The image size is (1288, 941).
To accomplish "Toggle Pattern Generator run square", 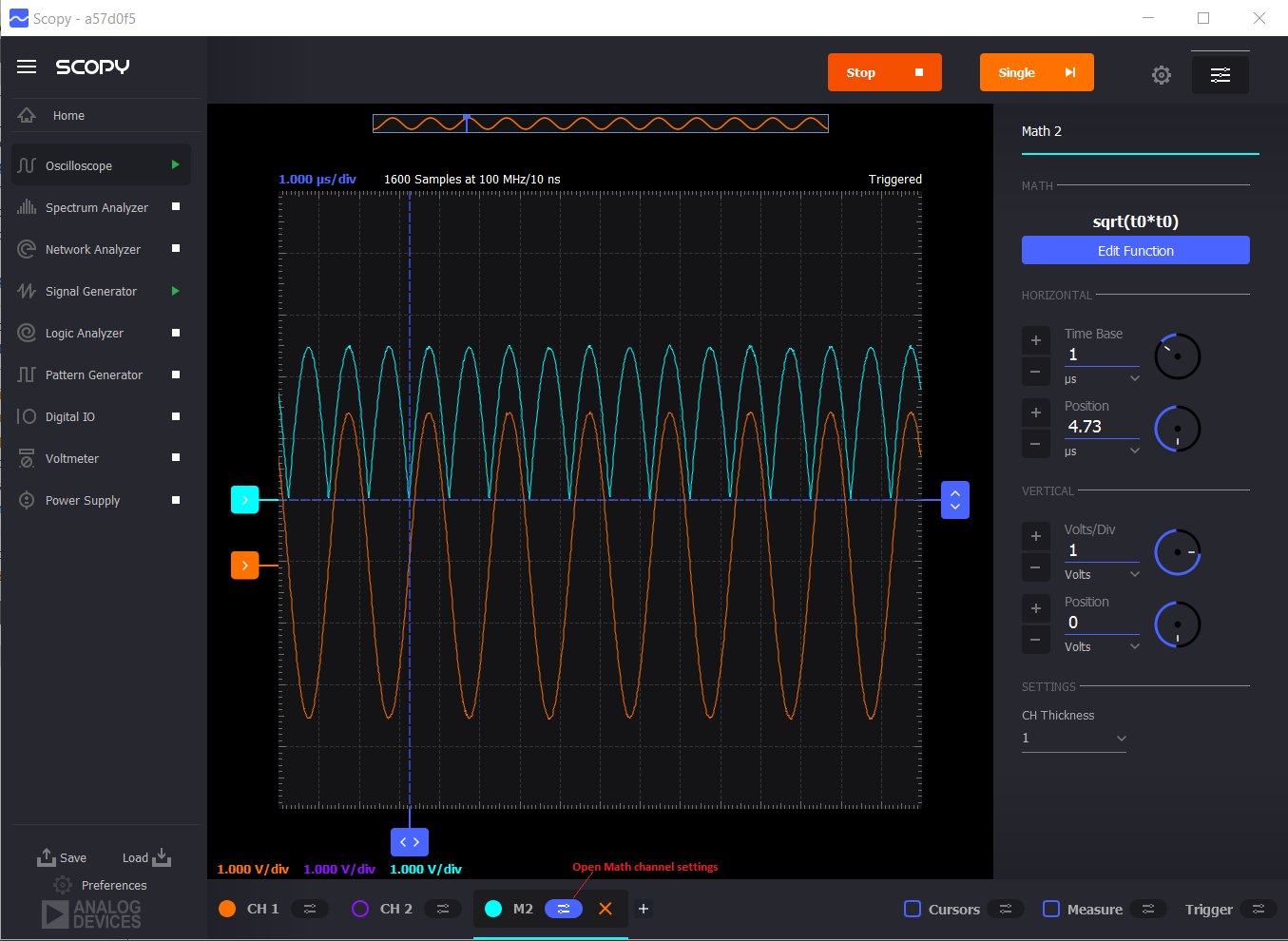I will [175, 374].
